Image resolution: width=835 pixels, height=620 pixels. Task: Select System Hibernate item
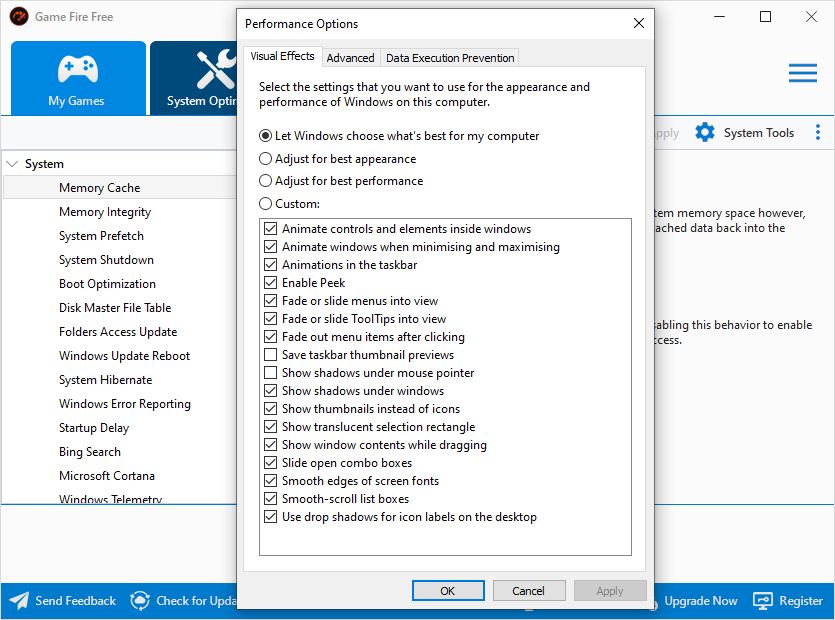(x=105, y=380)
